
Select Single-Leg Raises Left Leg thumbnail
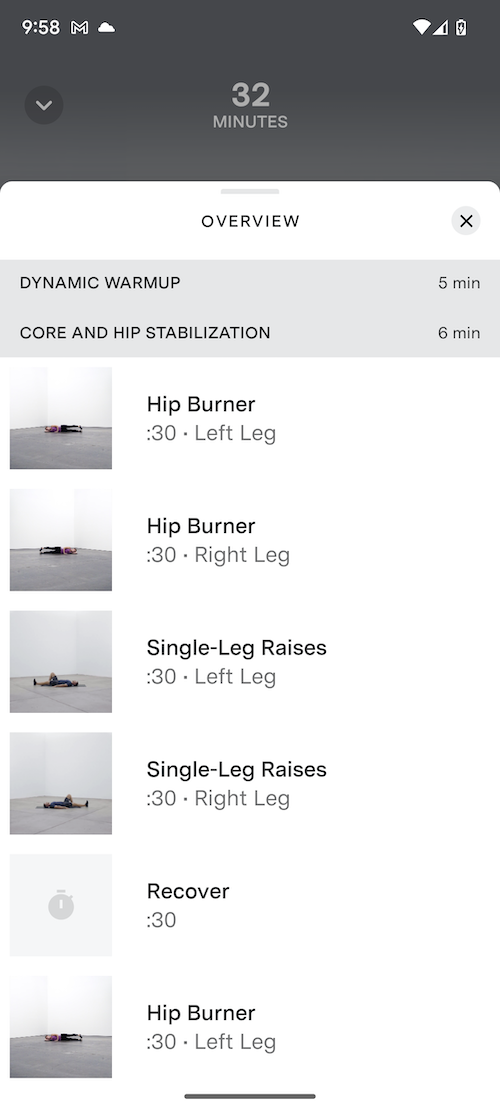pos(61,661)
